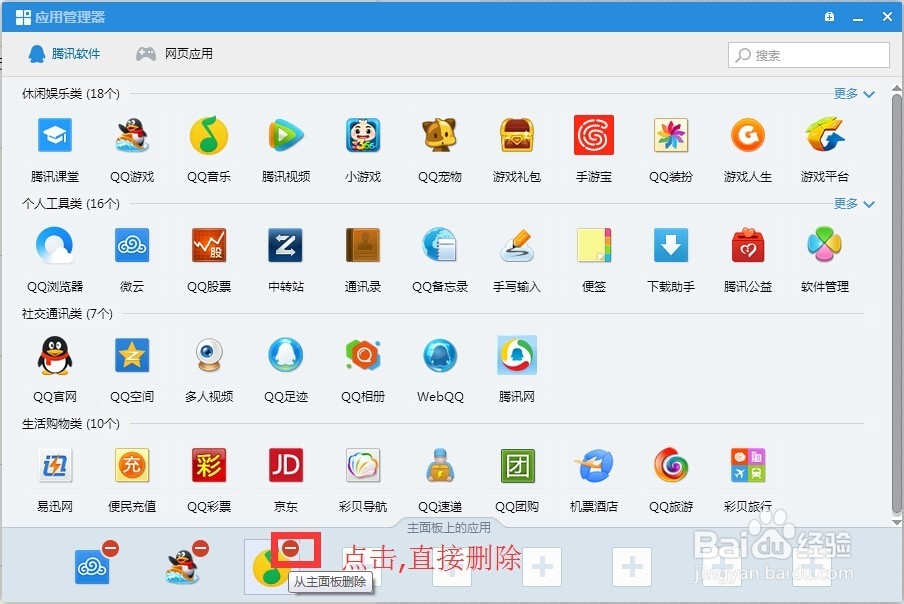904x604 pixels.
Task: Open 腾讯网 icon
Action: pos(517,355)
